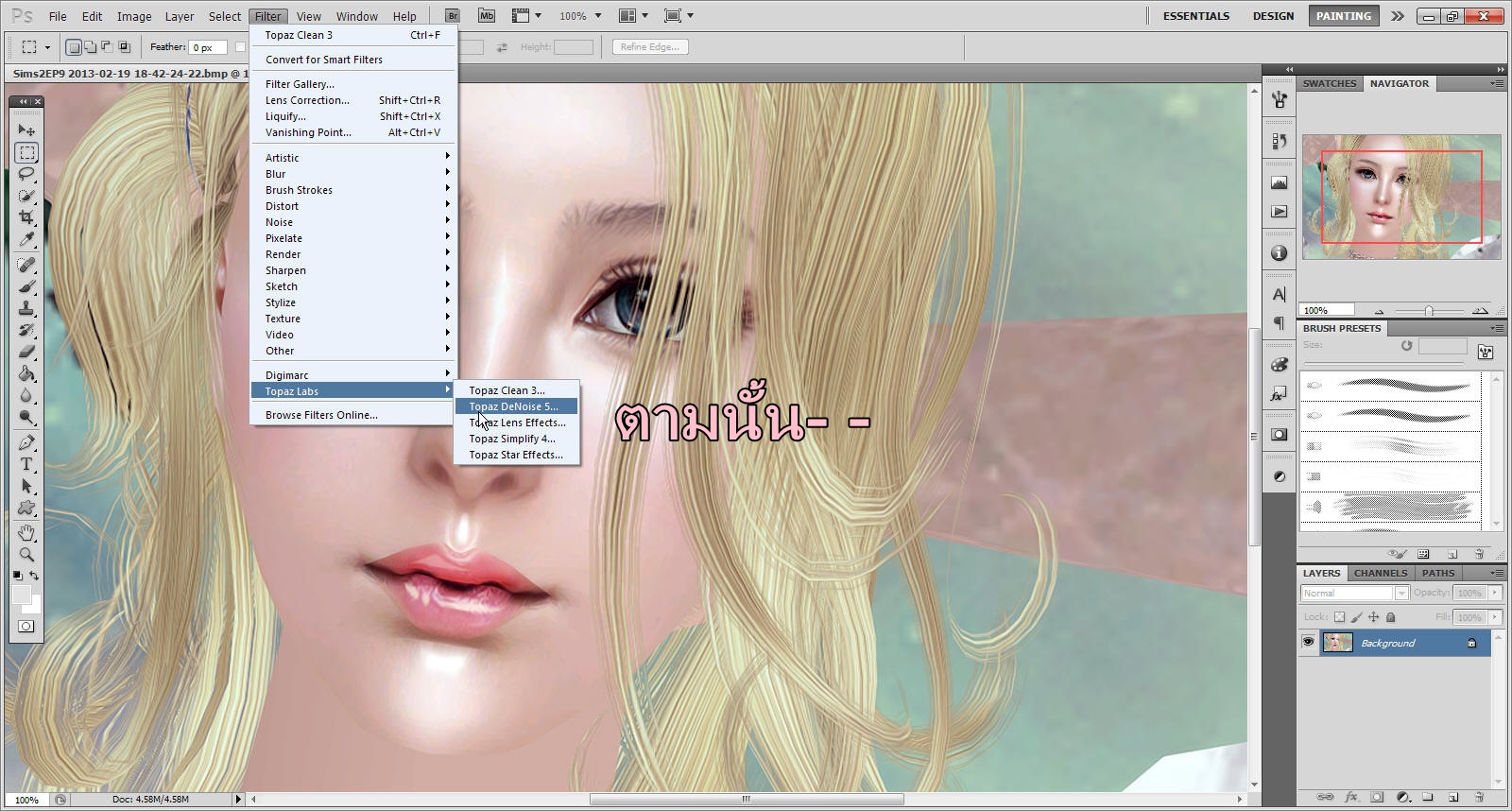The width and height of the screenshot is (1512, 811).
Task: Click the Navigator zoom slider handle
Action: pos(1429,310)
